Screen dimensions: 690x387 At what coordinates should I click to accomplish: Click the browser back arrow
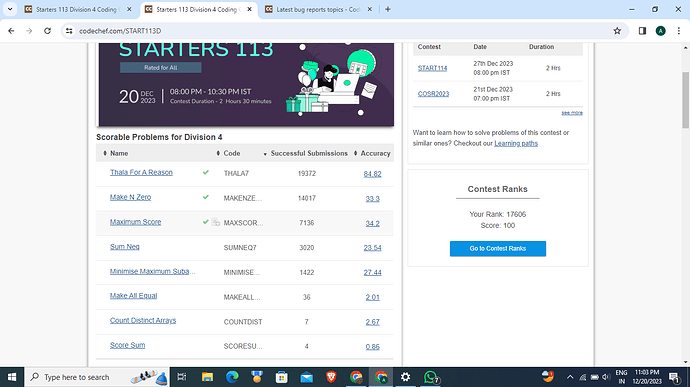coord(11,31)
